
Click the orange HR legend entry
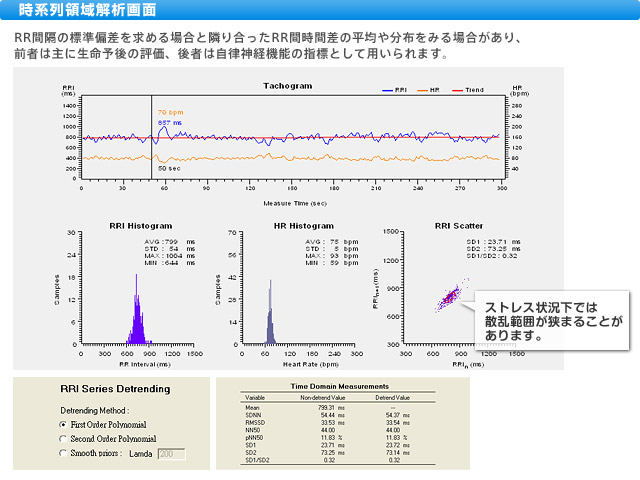point(429,90)
